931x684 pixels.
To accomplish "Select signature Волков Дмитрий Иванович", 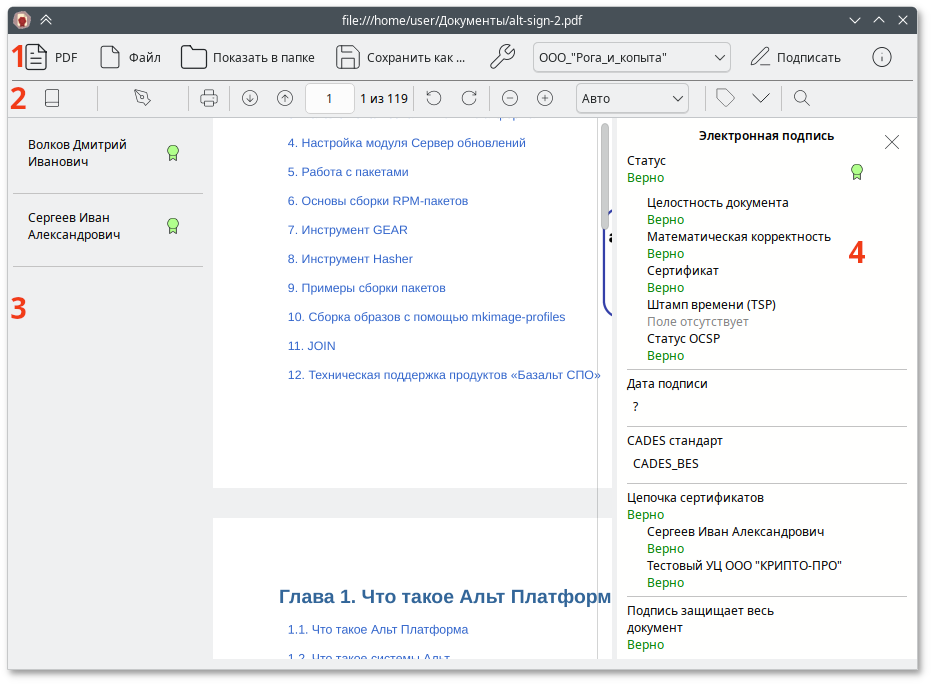I will click(x=77, y=153).
